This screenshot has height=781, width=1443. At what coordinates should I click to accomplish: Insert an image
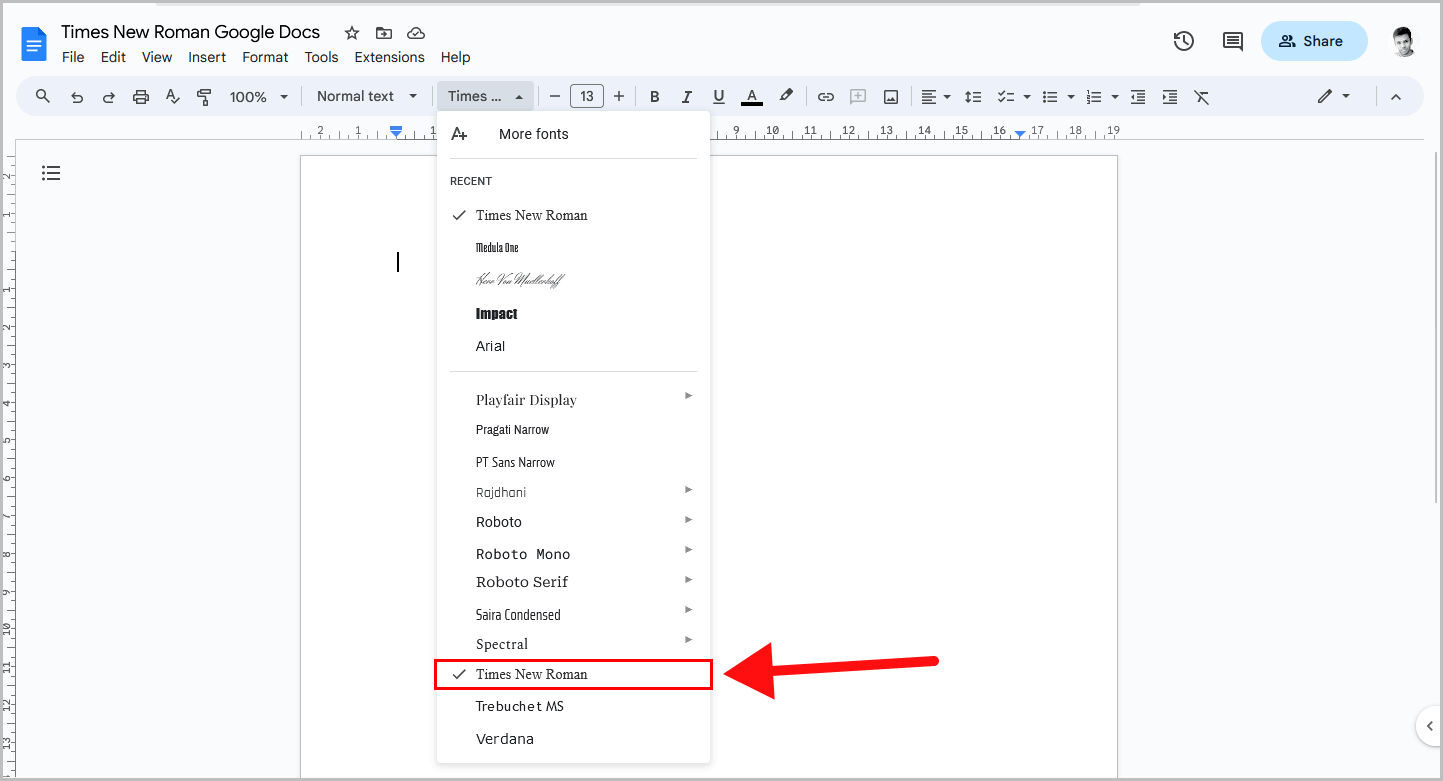891,96
